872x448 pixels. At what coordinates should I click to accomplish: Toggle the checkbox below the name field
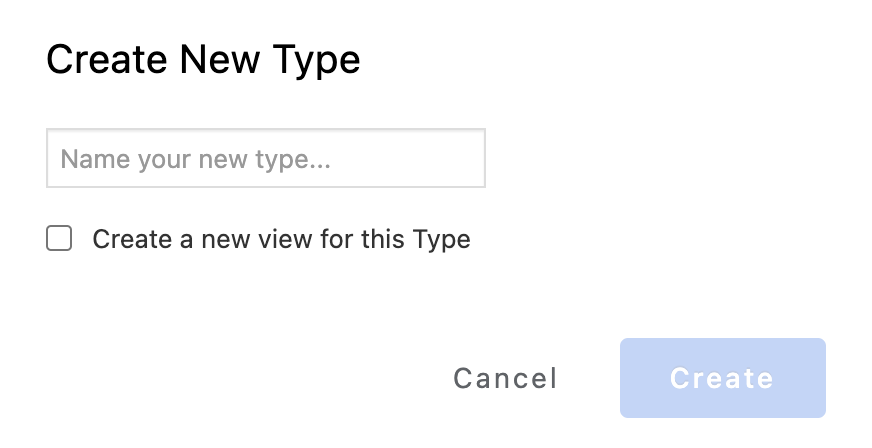59,239
